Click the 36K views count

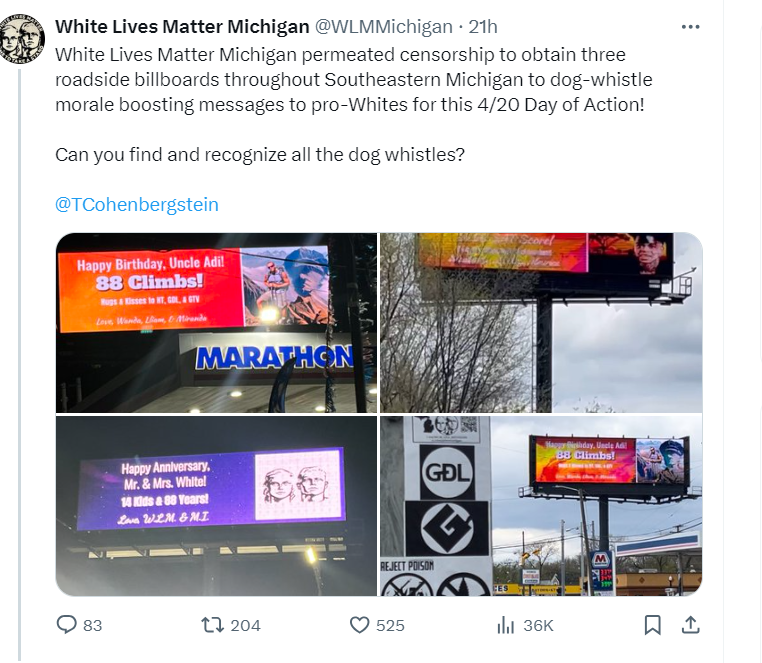[538, 626]
